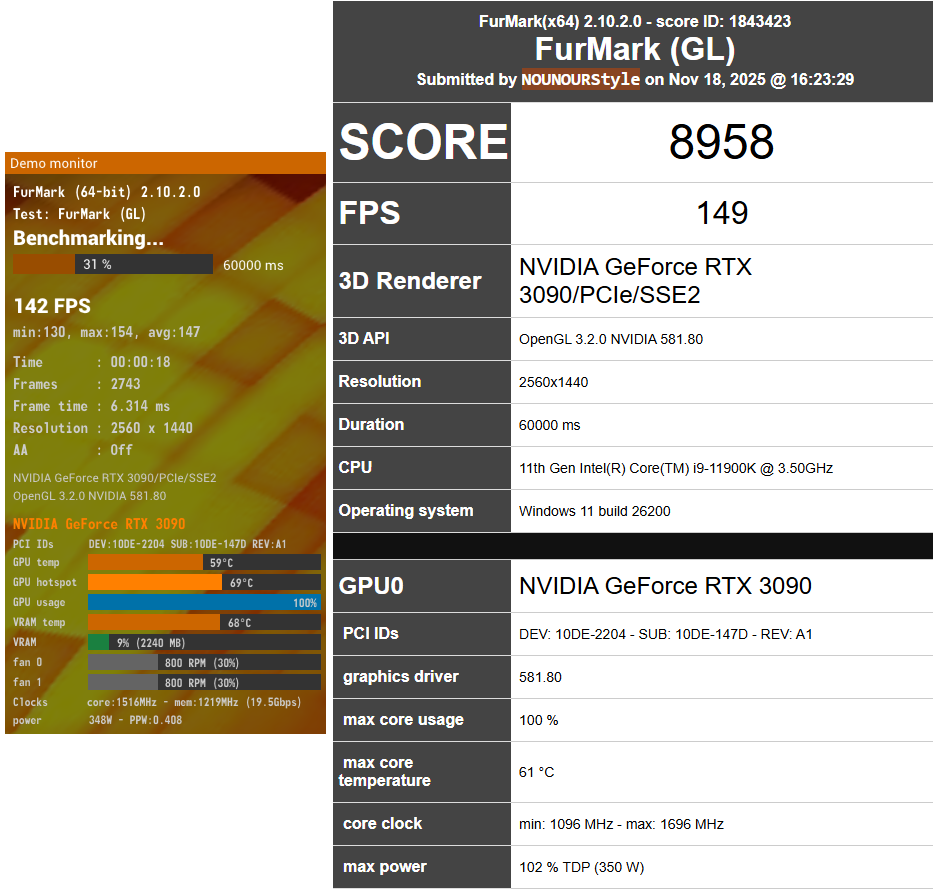
Task: Click the fan 0 800 RPM bar
Action: tap(204, 662)
